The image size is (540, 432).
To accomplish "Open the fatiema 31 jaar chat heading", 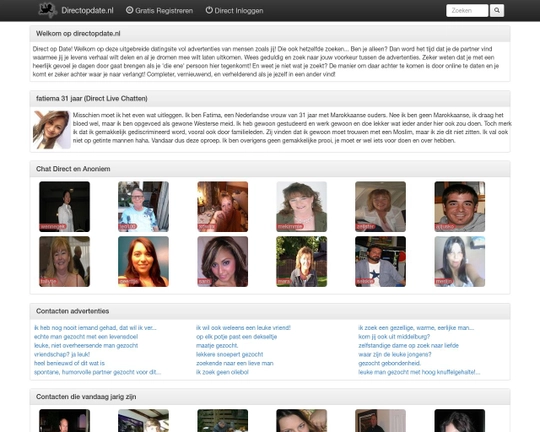I will pyautogui.click(x=92, y=99).
